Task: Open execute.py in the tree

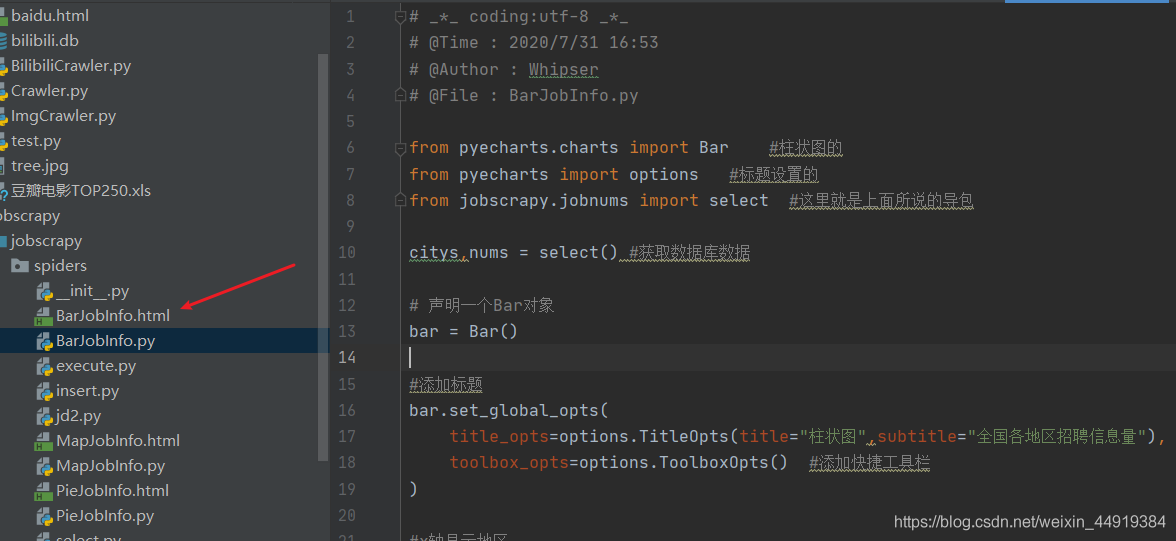Action: 96,366
